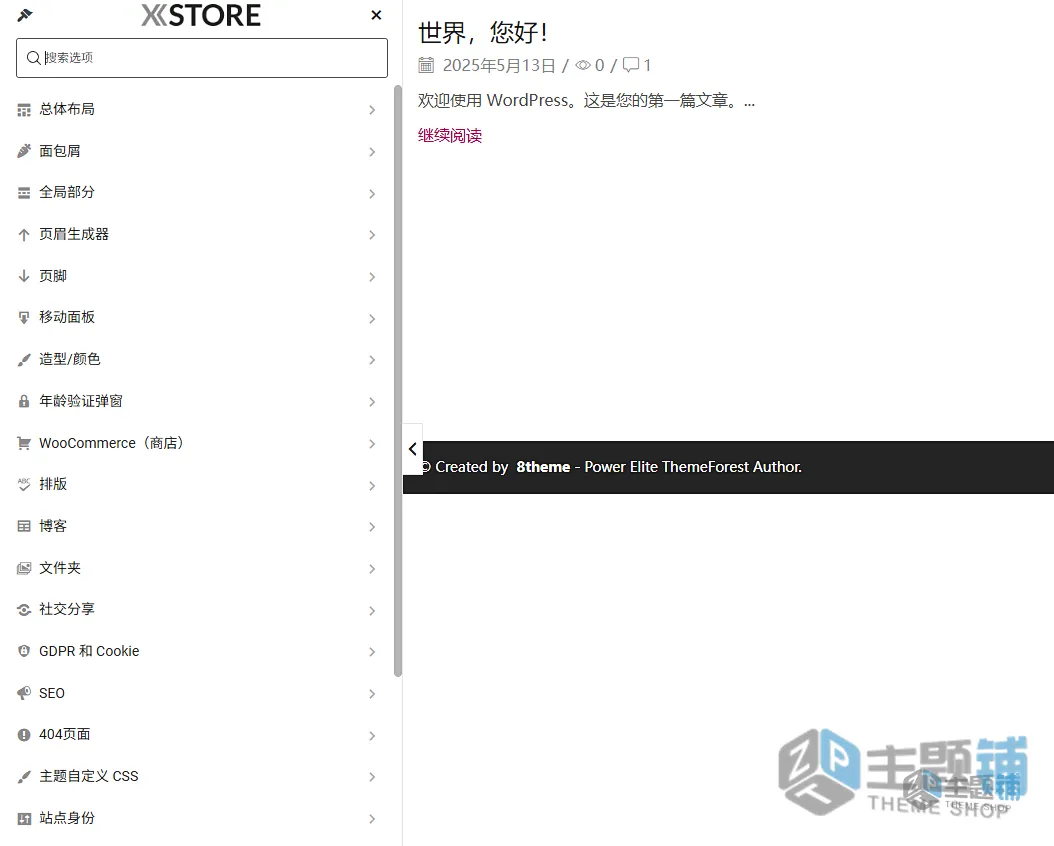Open the 8theme link in footer

pyautogui.click(x=543, y=467)
